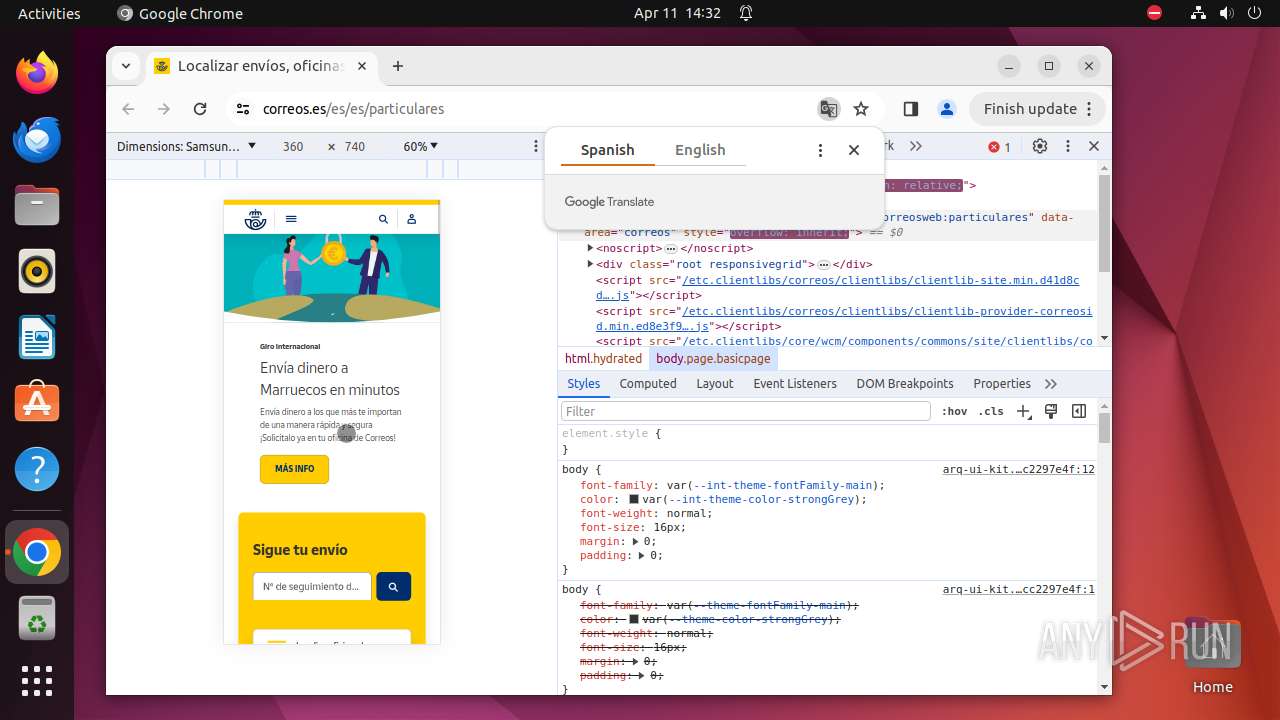Open the tab search dropdown arrow

pyautogui.click(x=126, y=66)
